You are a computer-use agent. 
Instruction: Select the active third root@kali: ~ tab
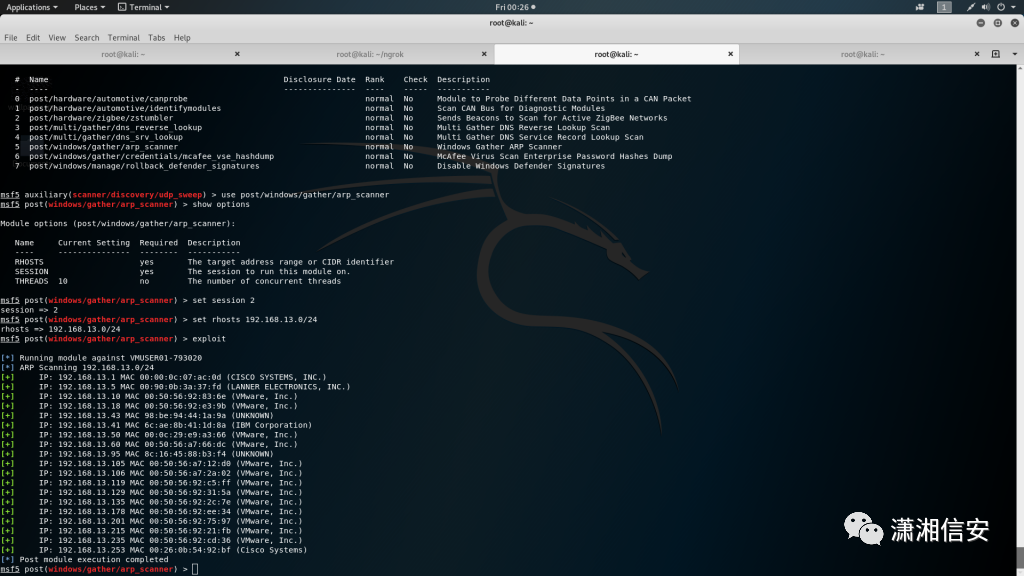coord(616,54)
